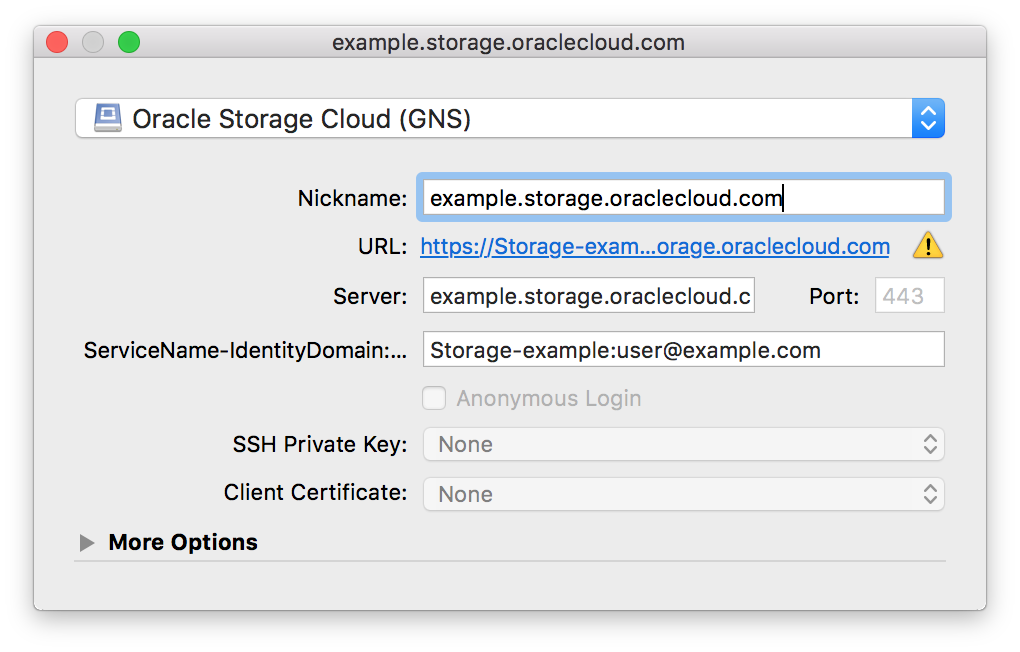The height and width of the screenshot is (652, 1020).
Task: Click the Anonymous Login label text
Action: [x=549, y=398]
